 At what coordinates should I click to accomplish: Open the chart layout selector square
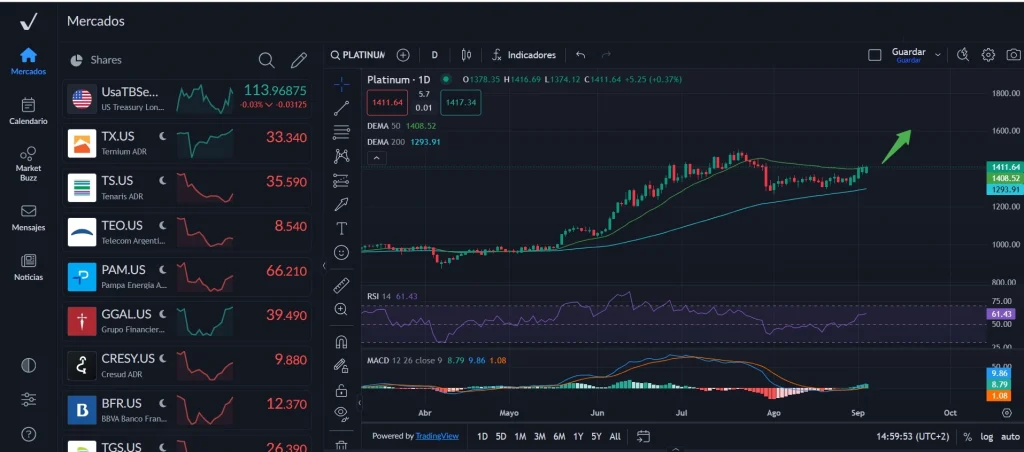pos(874,55)
